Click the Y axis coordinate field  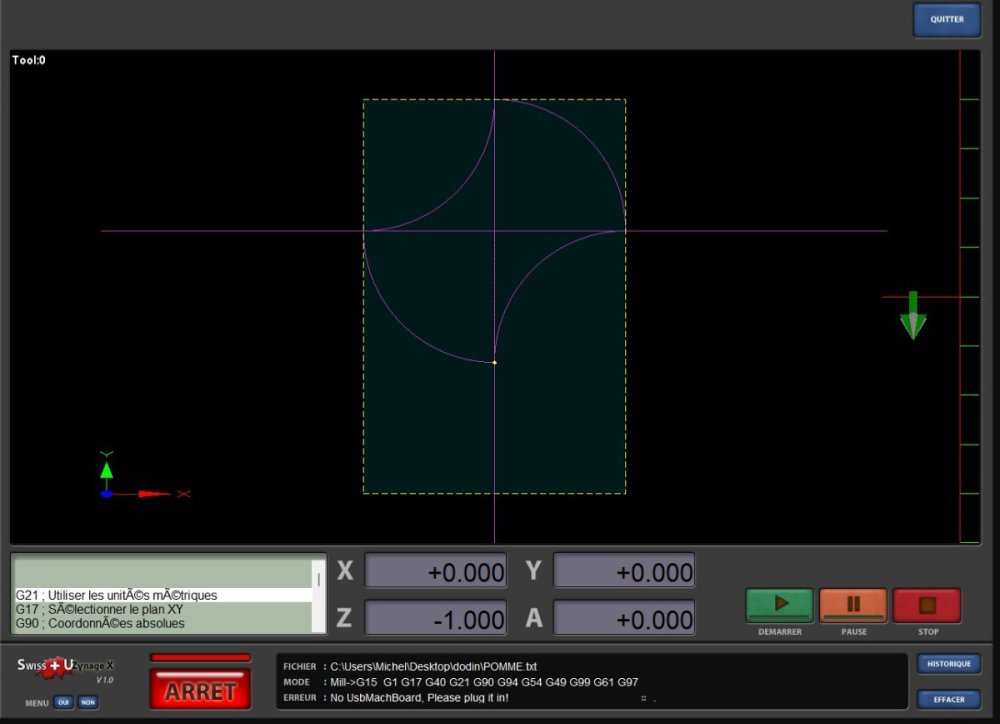point(623,572)
